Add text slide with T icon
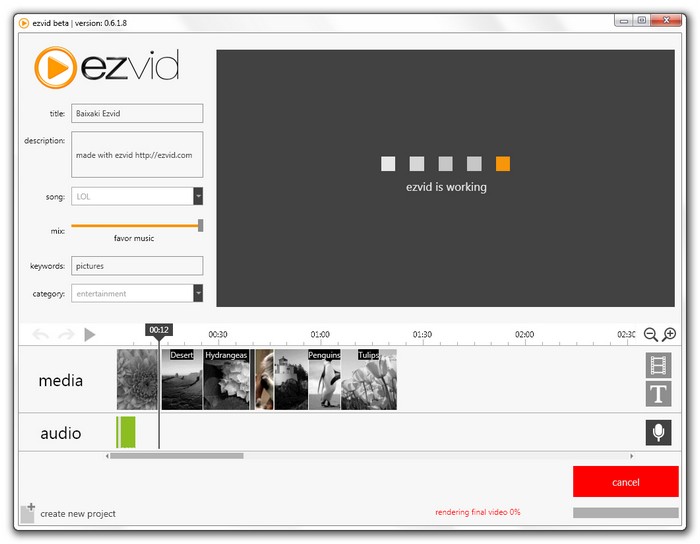Viewport: 700px width, 544px height. 658,394
